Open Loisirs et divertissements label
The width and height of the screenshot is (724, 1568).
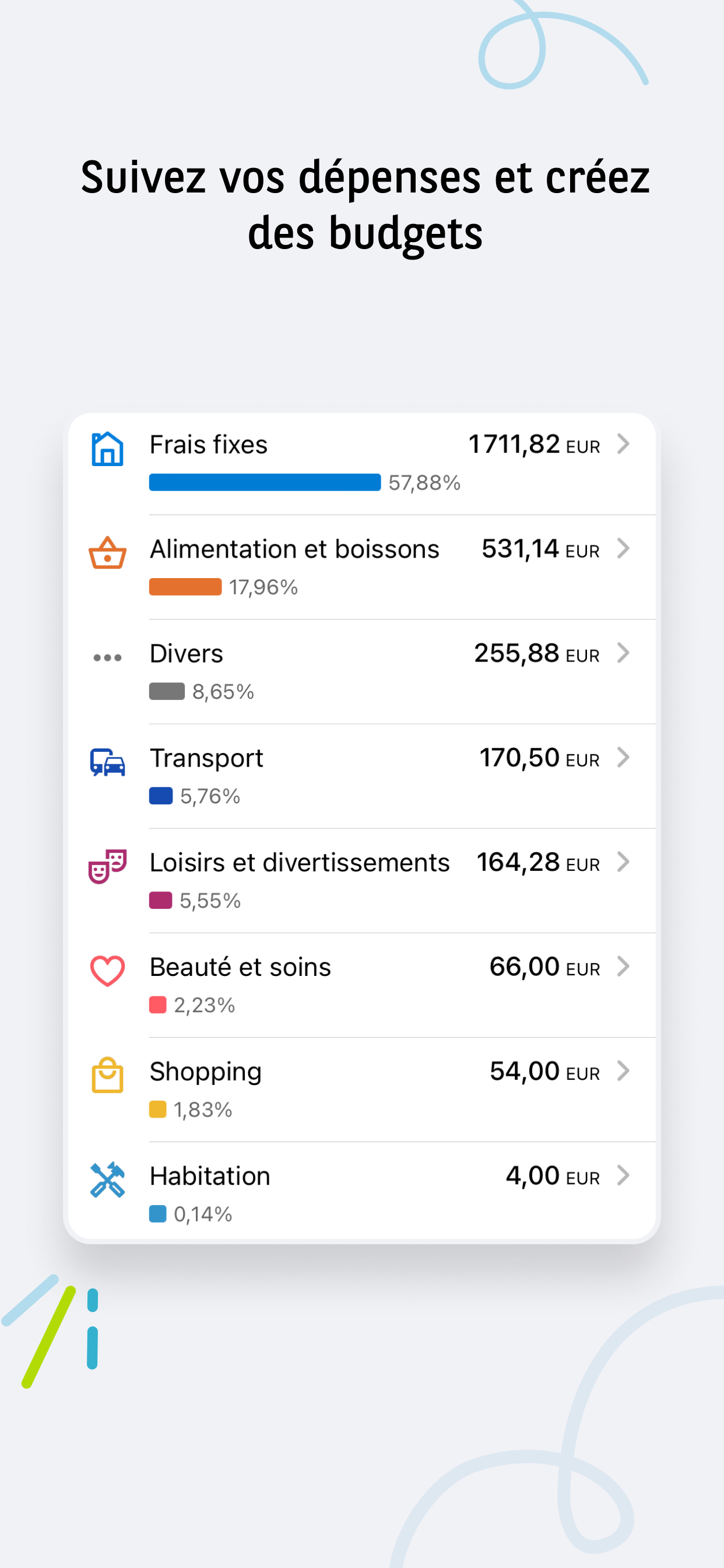299,863
